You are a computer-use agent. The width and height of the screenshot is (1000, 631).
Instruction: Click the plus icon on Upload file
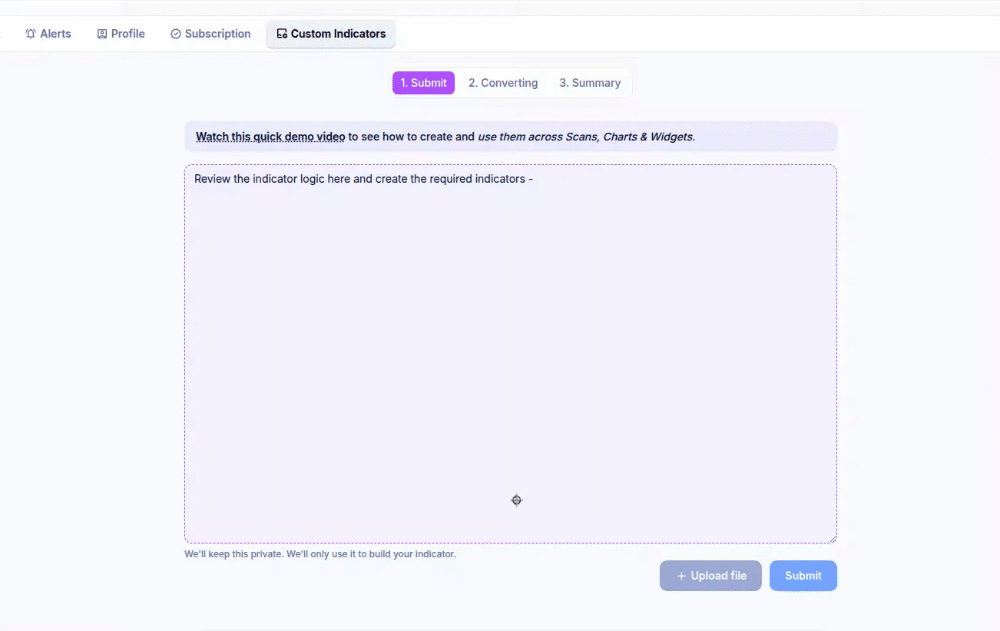(681, 576)
